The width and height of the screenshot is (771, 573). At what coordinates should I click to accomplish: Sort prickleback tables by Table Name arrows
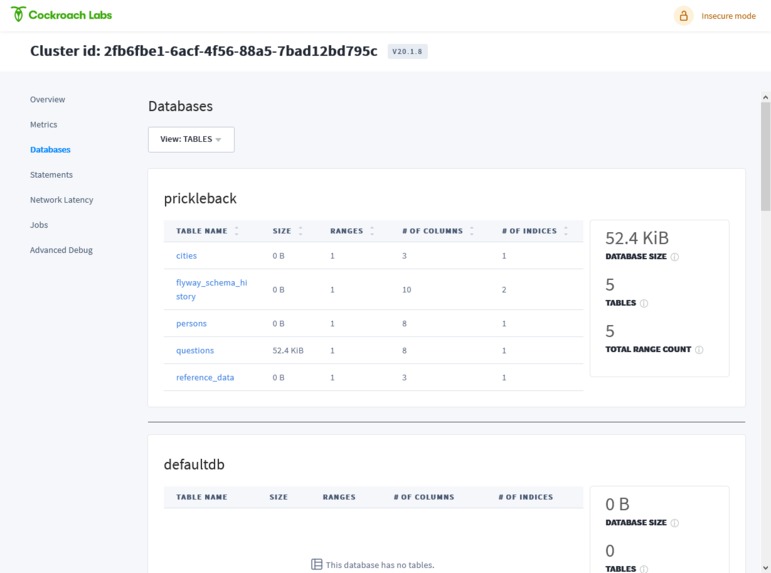237,231
